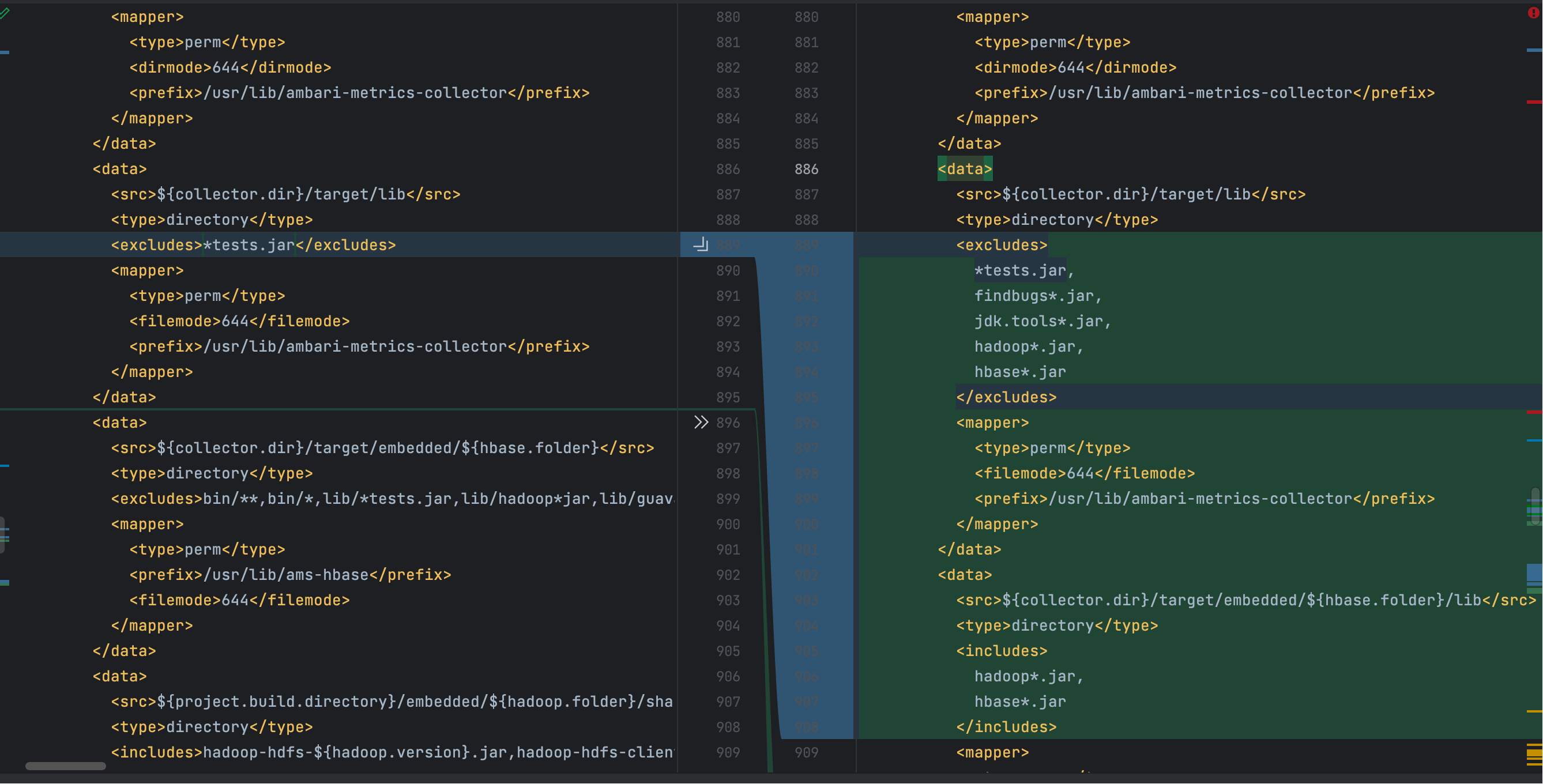Click the green inspection checkmark in the left pane corner
Image resolution: width=1543 pixels, height=784 pixels.
5,13
